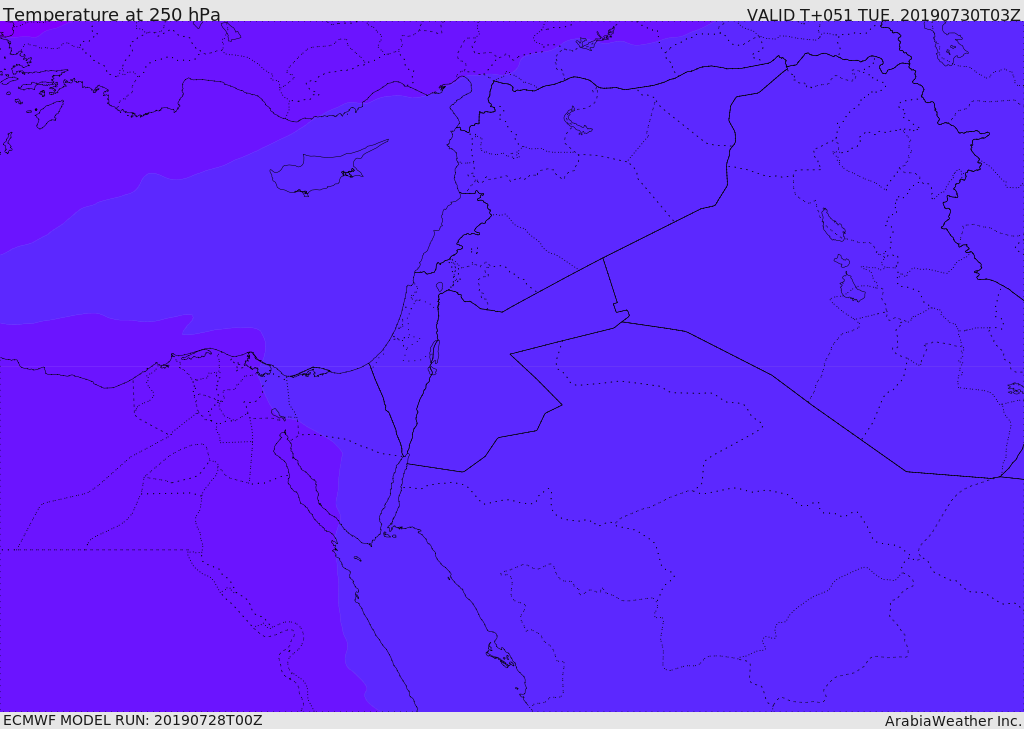The height and width of the screenshot is (729, 1024).
Task: Click the Sea of Galilee outline
Action: click(440, 287)
